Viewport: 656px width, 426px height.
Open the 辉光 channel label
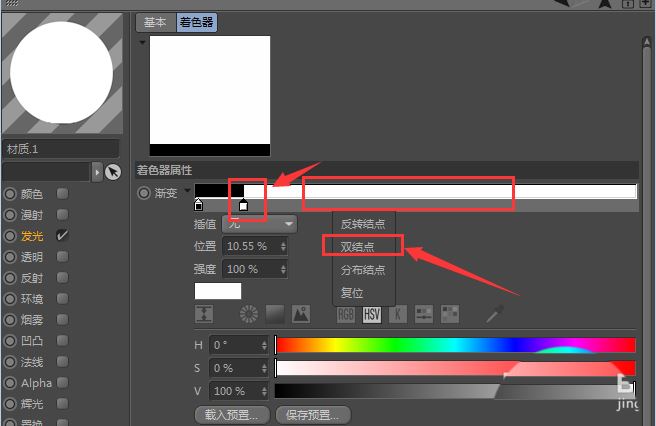pos(32,404)
